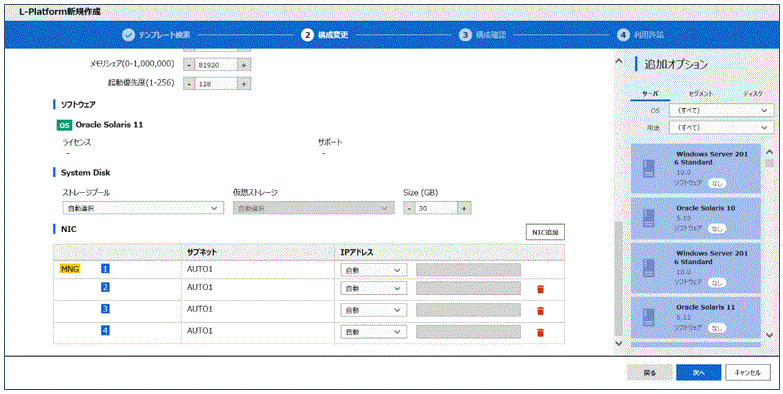Click the first Windows Server 2016 Standard icon
Screen dimensions: 783x394
point(649,169)
